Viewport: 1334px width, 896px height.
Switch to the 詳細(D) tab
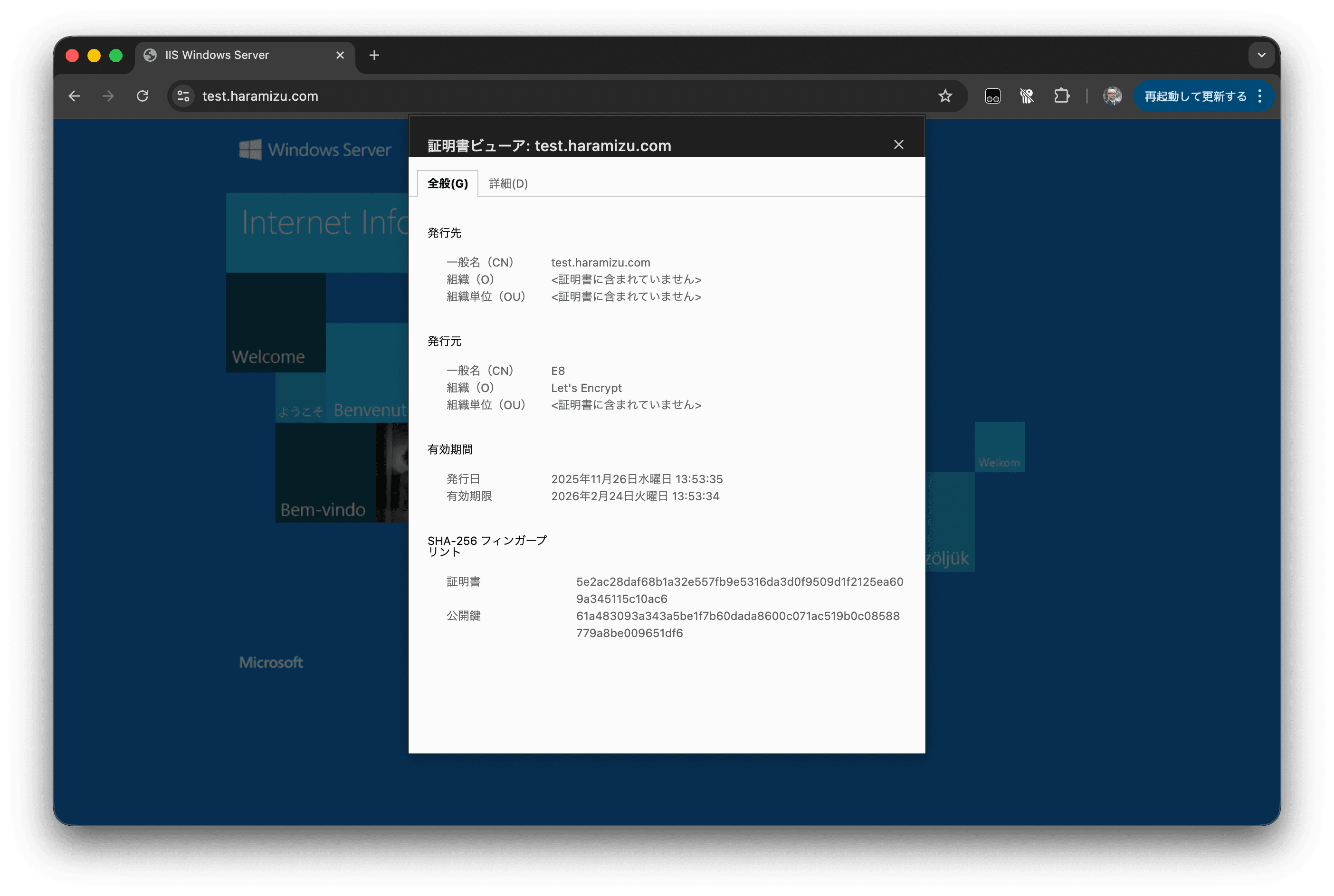508,183
